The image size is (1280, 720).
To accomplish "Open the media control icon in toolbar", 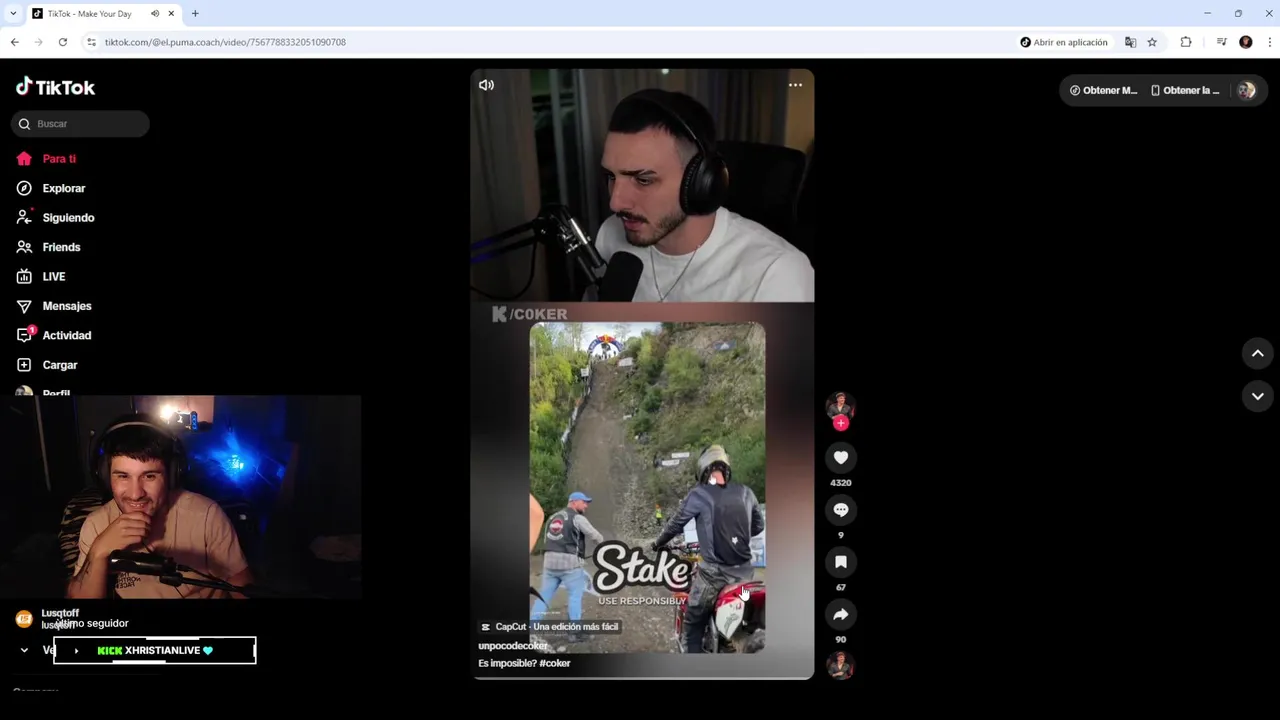I will point(1221,42).
